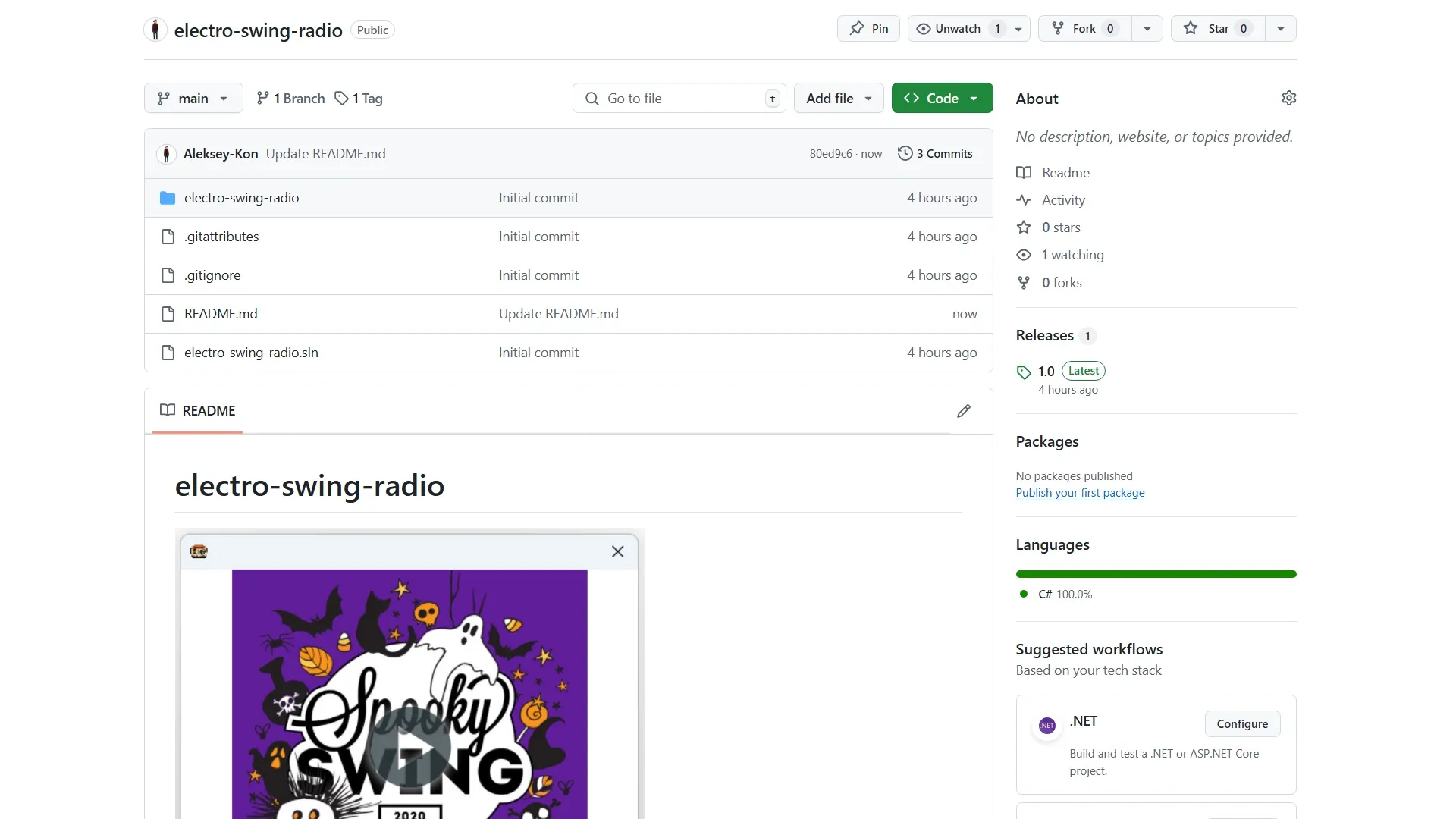This screenshot has height=819, width=1456.
Task: Click the folder icon for electro-swing-radio
Action: point(168,198)
